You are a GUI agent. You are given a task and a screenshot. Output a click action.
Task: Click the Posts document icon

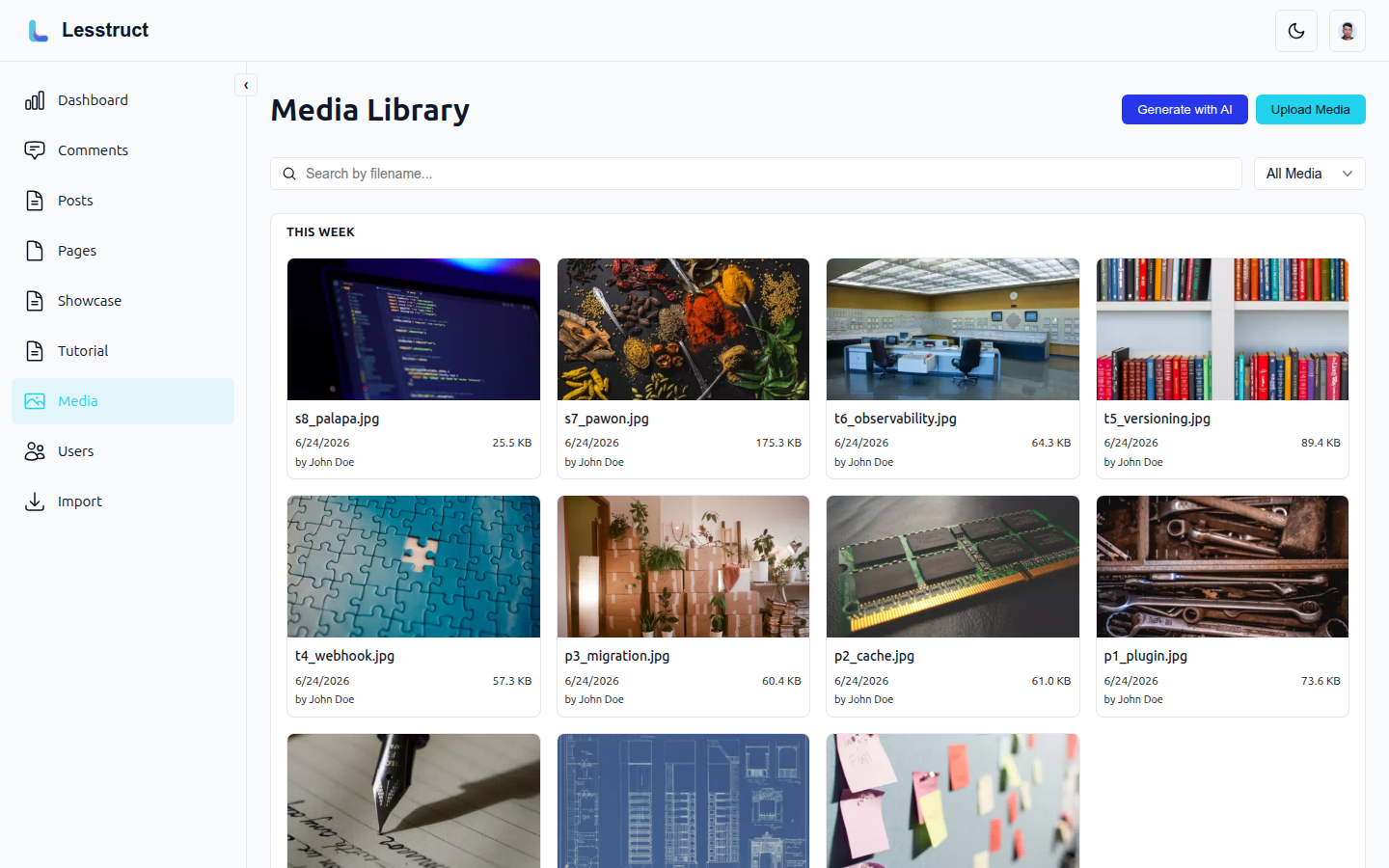[x=35, y=201]
